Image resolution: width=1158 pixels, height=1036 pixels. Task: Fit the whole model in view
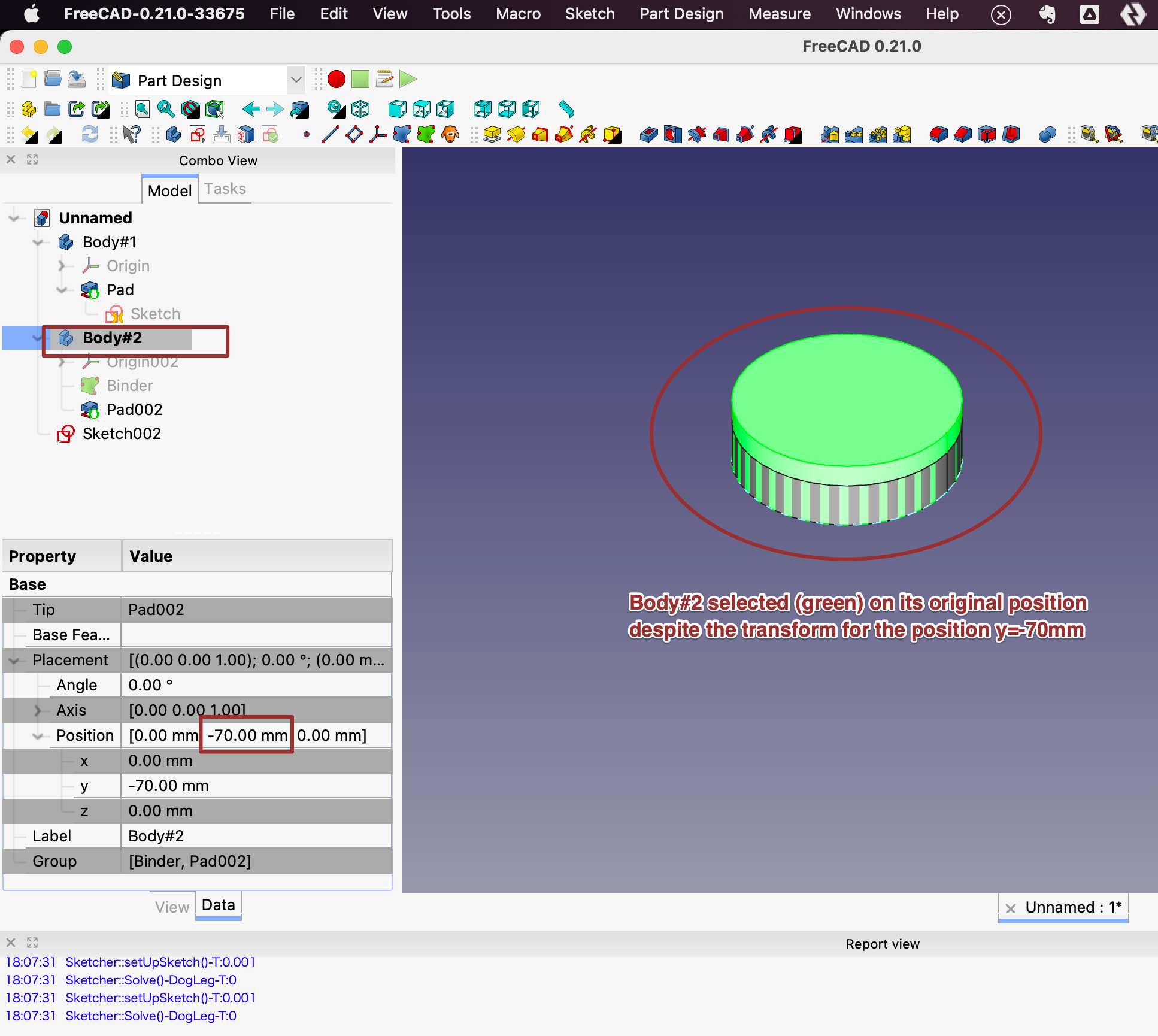[141, 110]
